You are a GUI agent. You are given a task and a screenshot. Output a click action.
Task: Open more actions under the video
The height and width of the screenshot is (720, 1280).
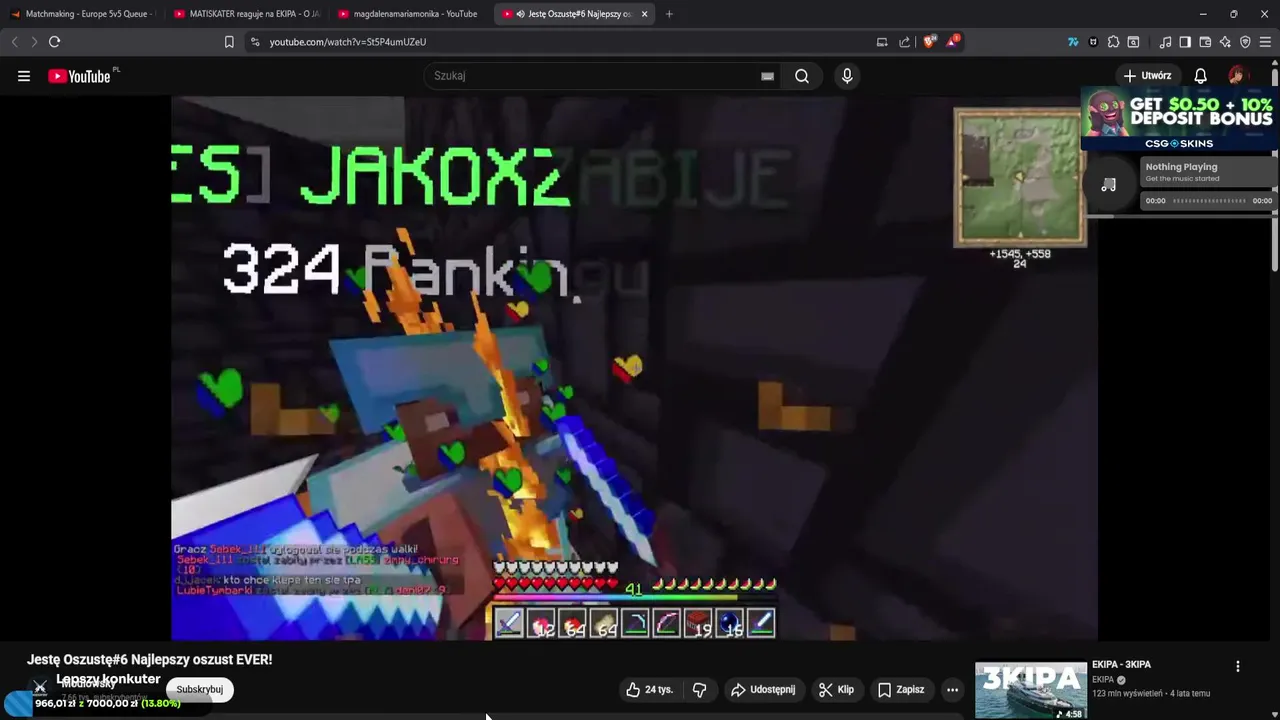pos(952,689)
